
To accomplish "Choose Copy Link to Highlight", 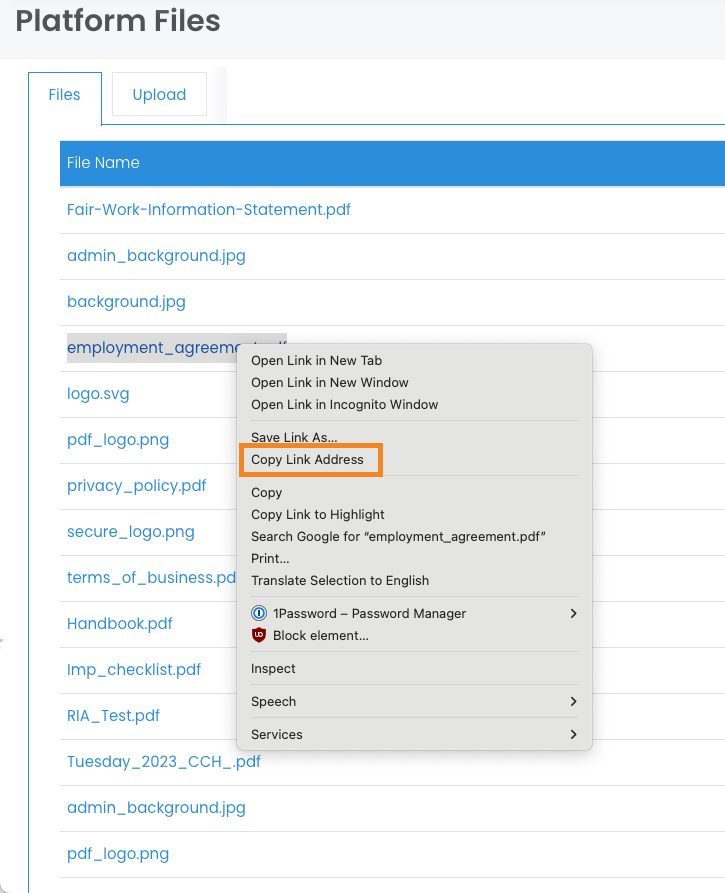I will pos(317,515).
